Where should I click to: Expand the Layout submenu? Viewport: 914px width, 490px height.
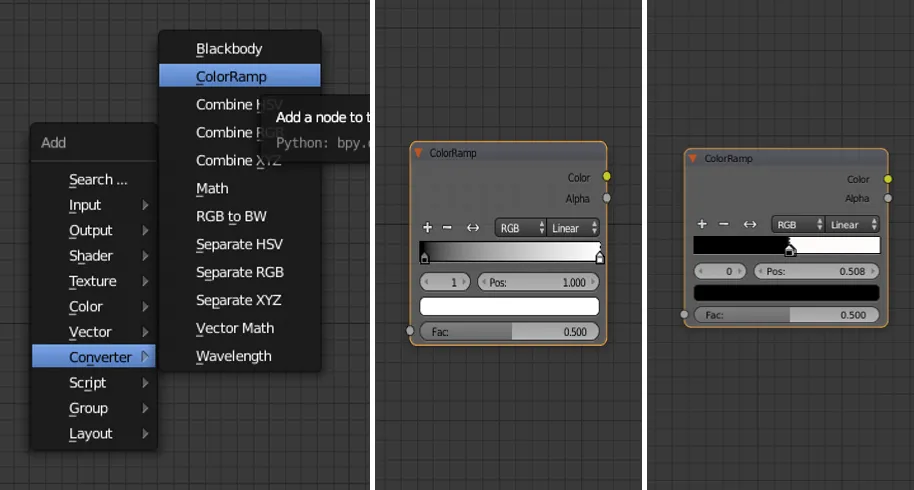[x=94, y=433]
